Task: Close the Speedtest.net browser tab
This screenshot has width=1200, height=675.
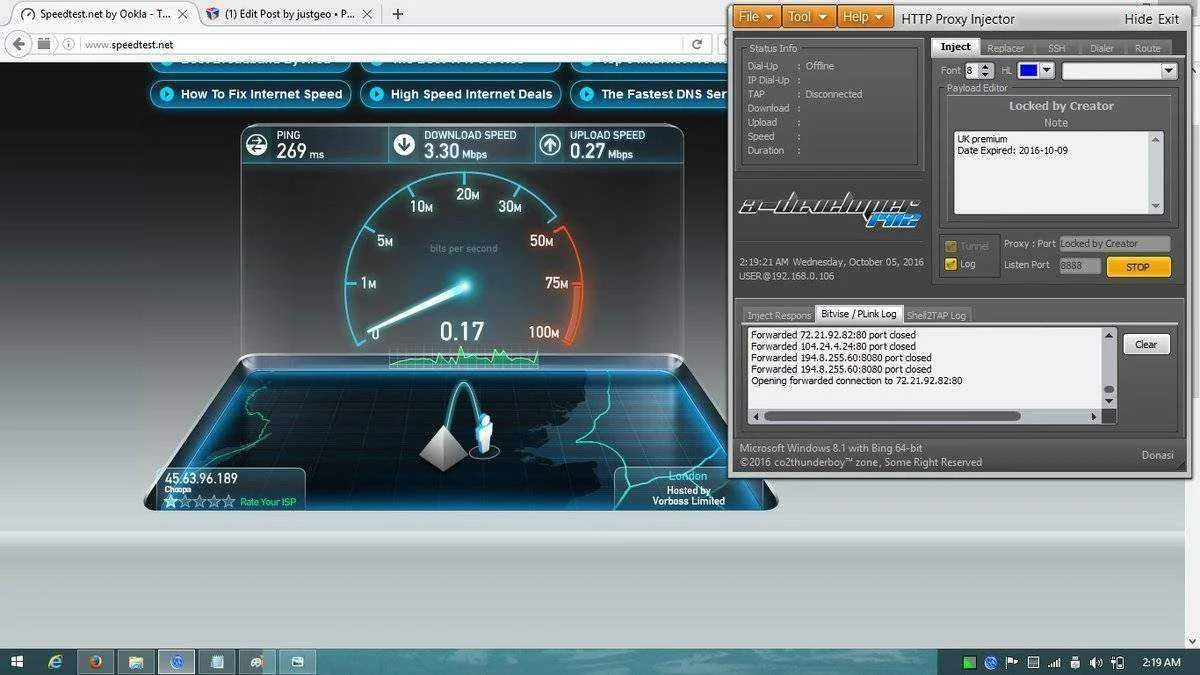Action: click(x=185, y=14)
